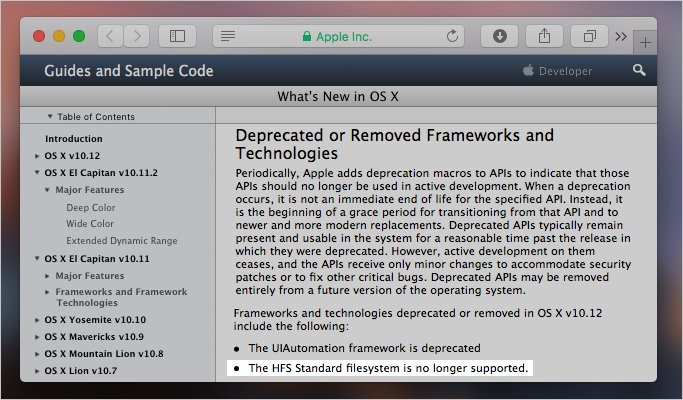The image size is (683, 400).
Task: Reload the Apple Inc. page
Action: 452,36
